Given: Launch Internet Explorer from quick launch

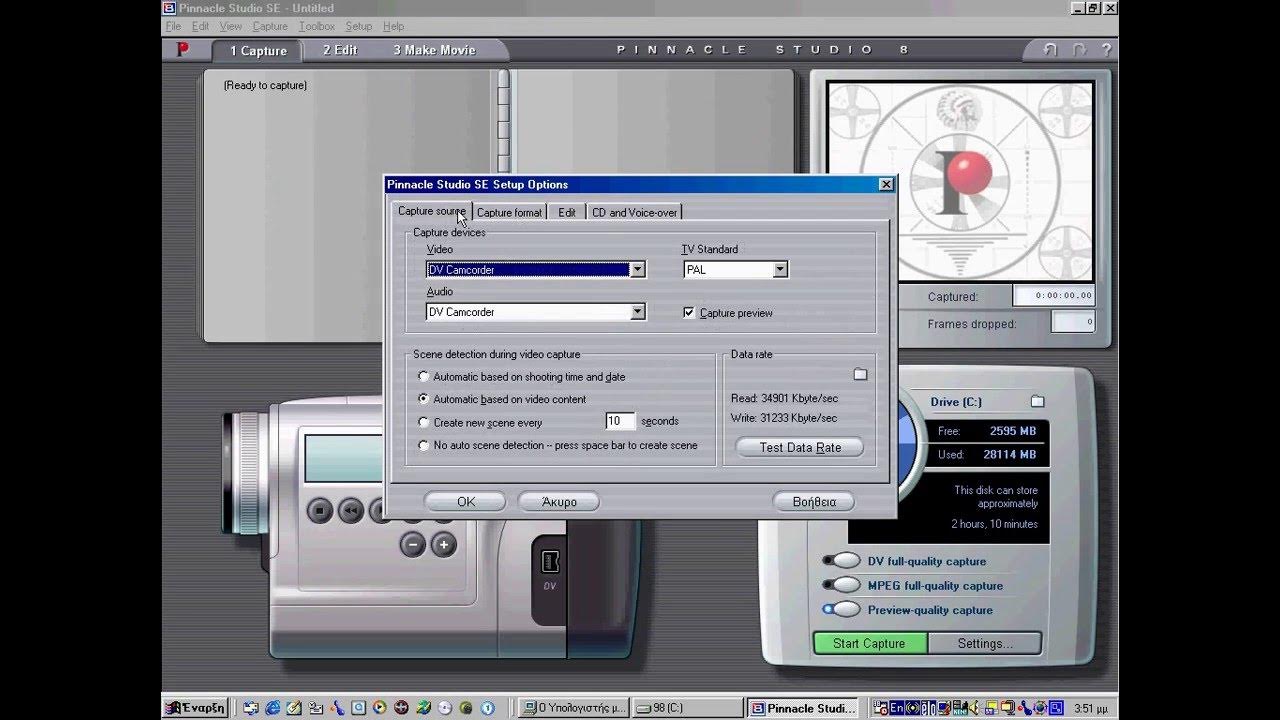Looking at the screenshot, I should (x=275, y=708).
